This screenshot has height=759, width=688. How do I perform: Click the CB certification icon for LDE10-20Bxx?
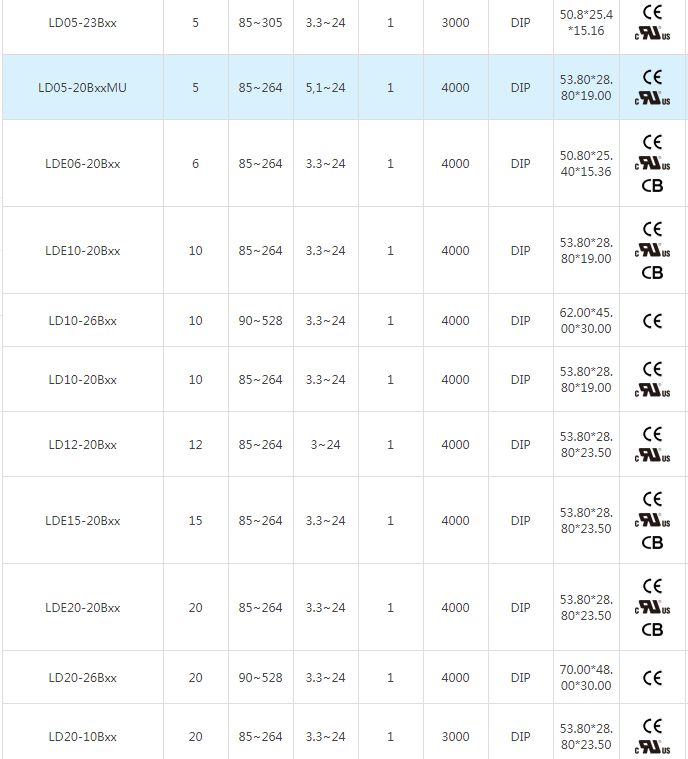pos(652,272)
